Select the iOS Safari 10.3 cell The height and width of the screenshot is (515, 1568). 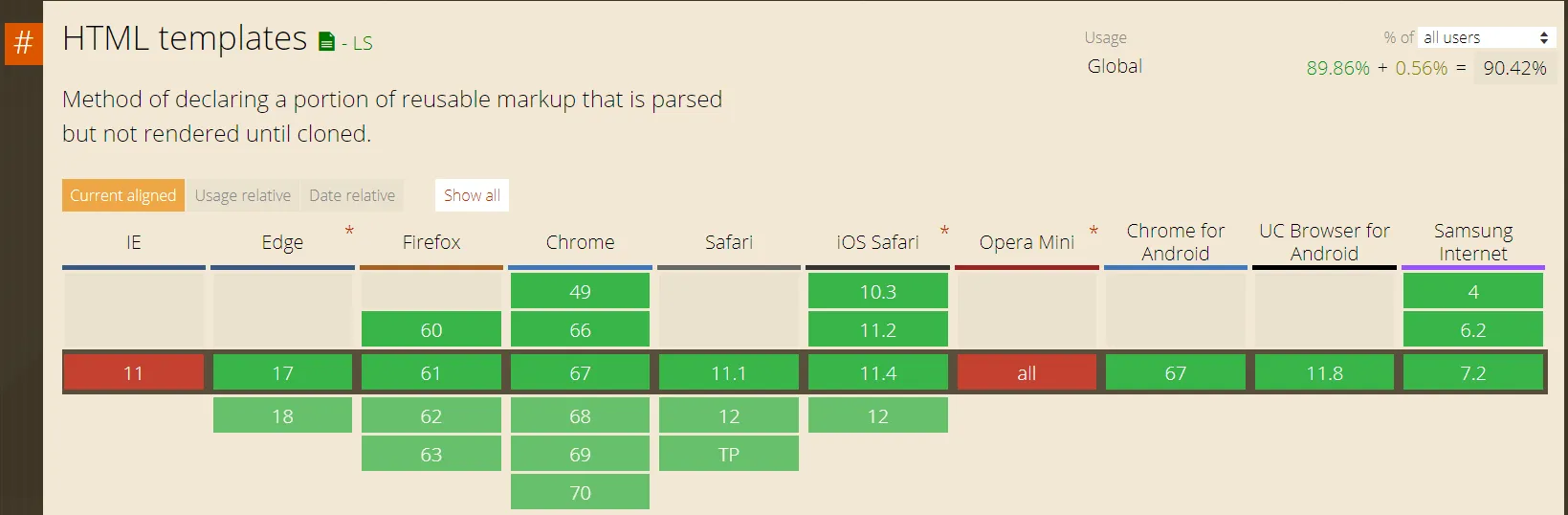[x=878, y=291]
